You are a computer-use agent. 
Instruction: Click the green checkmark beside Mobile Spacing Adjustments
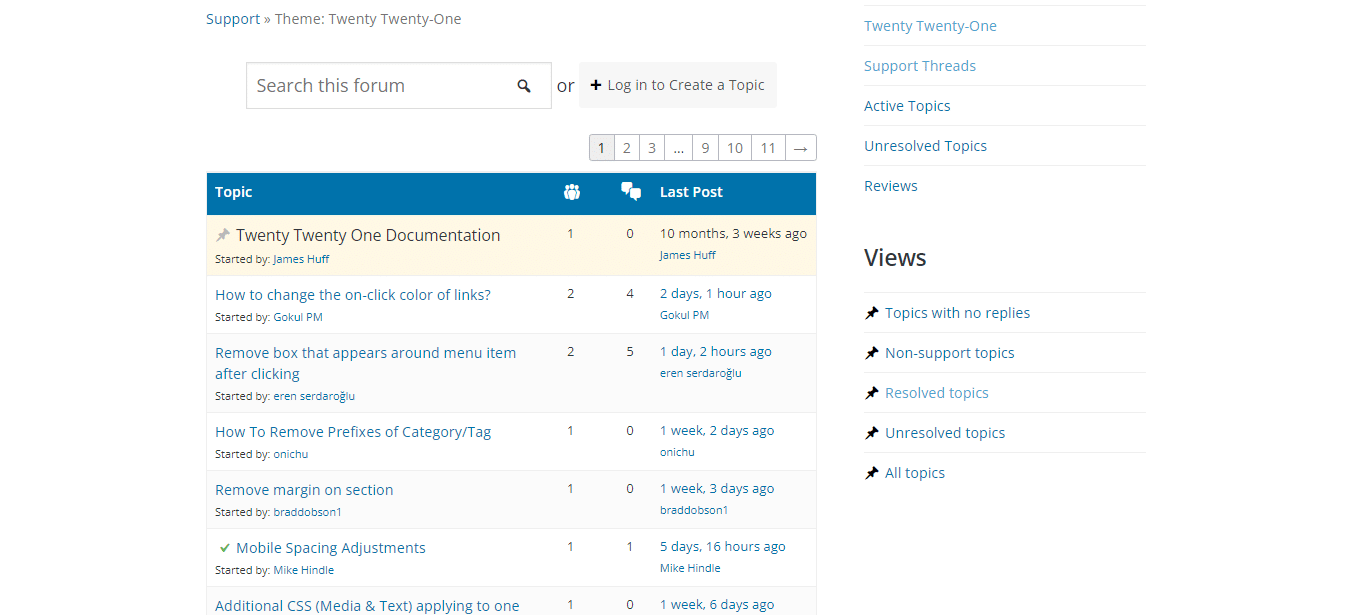click(223, 546)
